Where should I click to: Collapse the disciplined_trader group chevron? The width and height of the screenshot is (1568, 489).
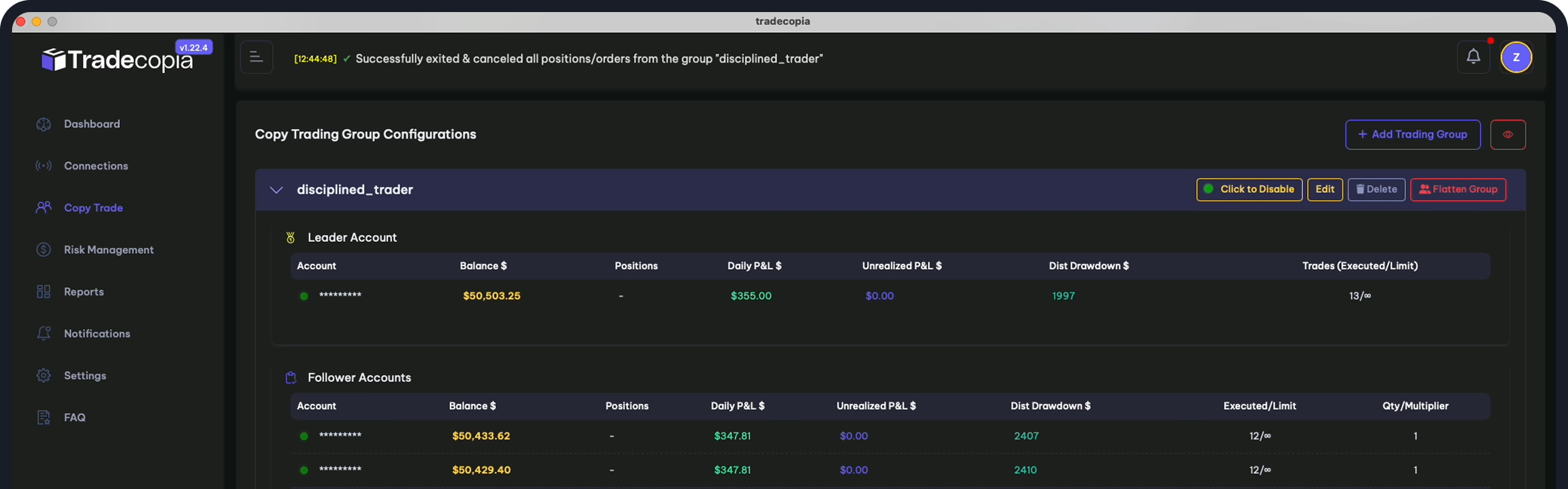pyautogui.click(x=276, y=190)
